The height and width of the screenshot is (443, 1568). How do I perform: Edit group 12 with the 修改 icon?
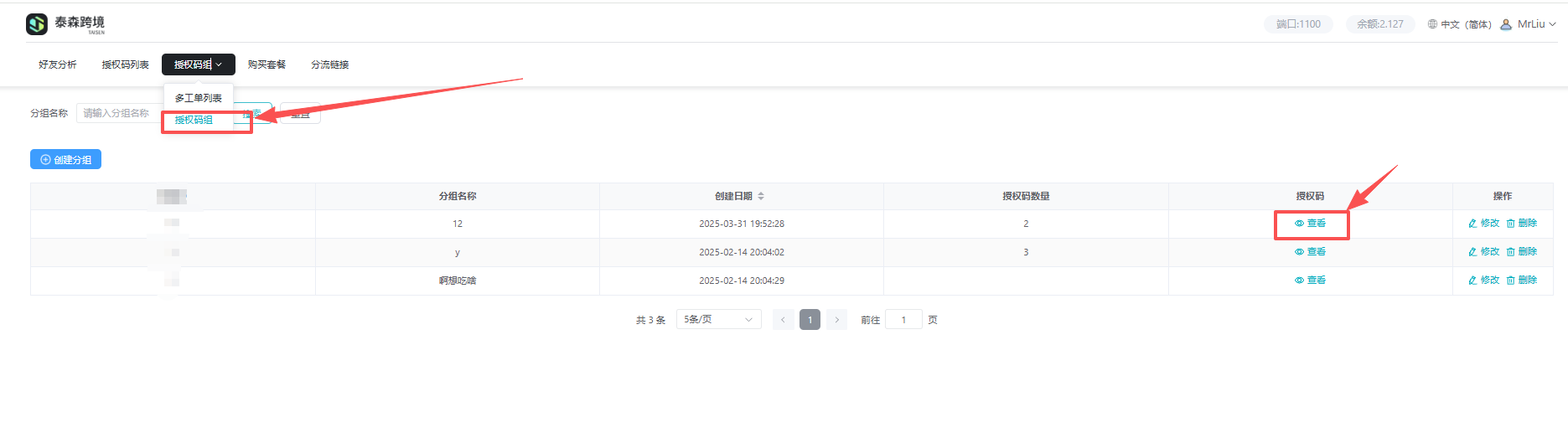[x=1483, y=224]
